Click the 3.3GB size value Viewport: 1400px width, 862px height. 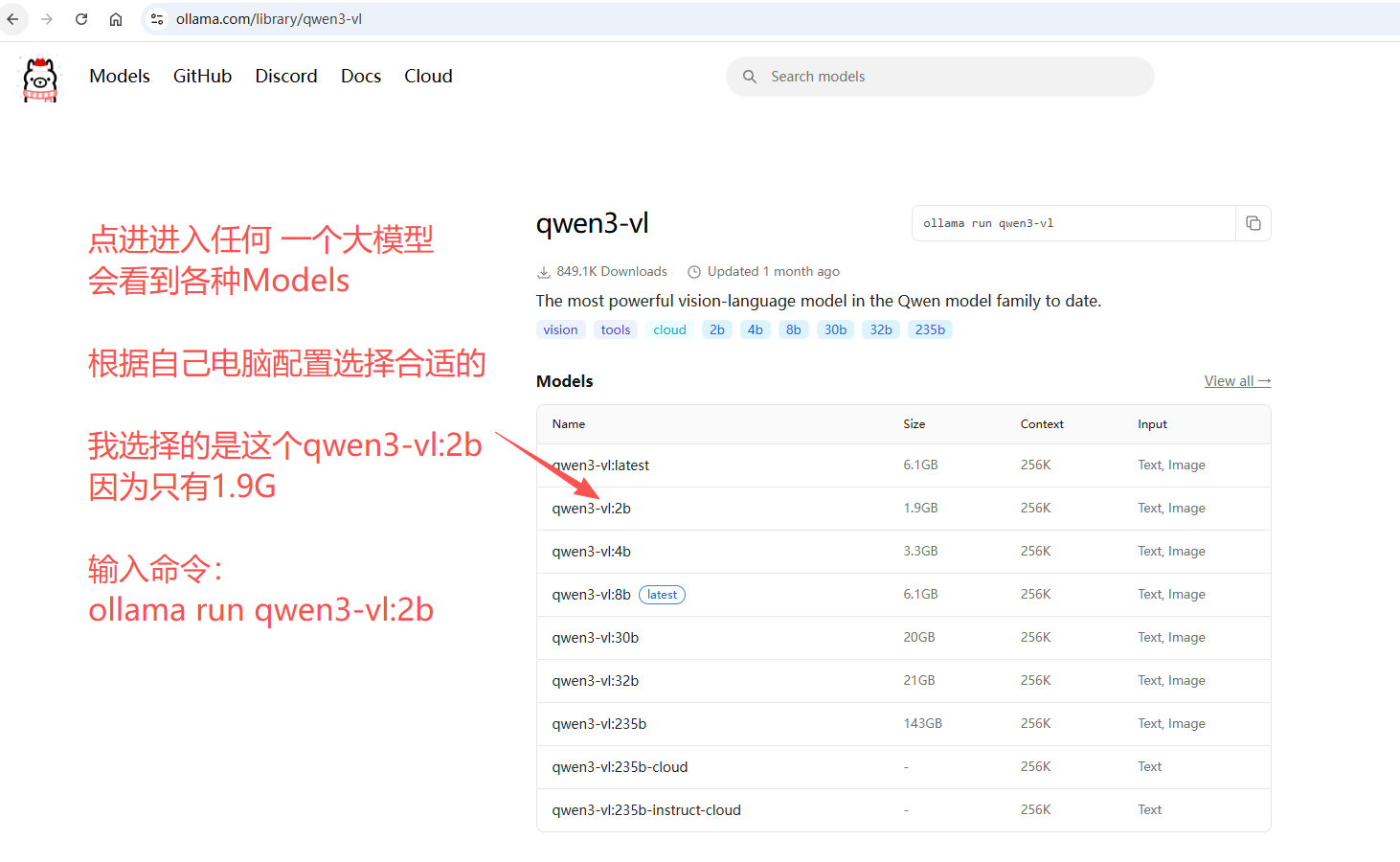point(920,552)
